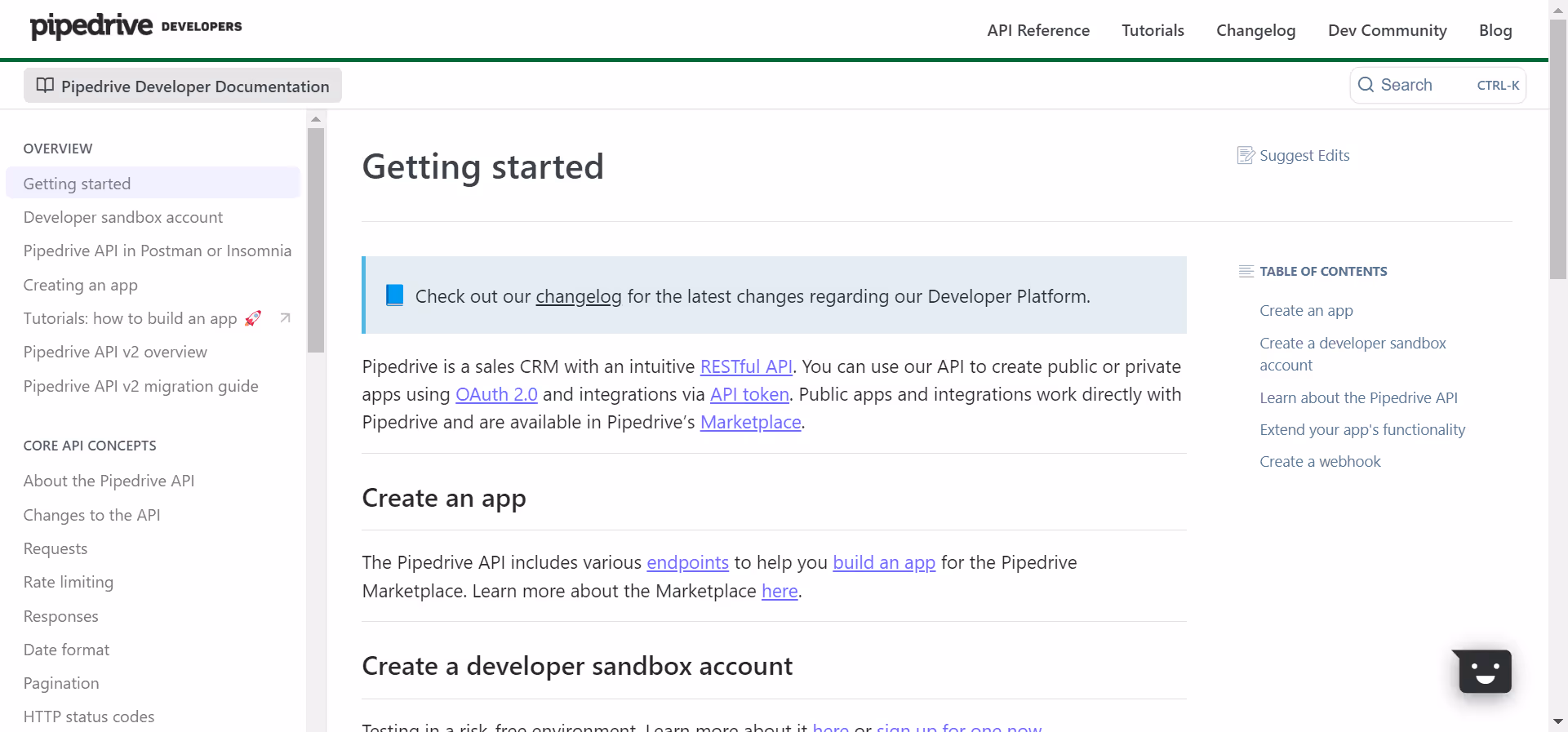Click the external link arrow beside Tutorials
The height and width of the screenshot is (732, 1568).
[x=285, y=318]
